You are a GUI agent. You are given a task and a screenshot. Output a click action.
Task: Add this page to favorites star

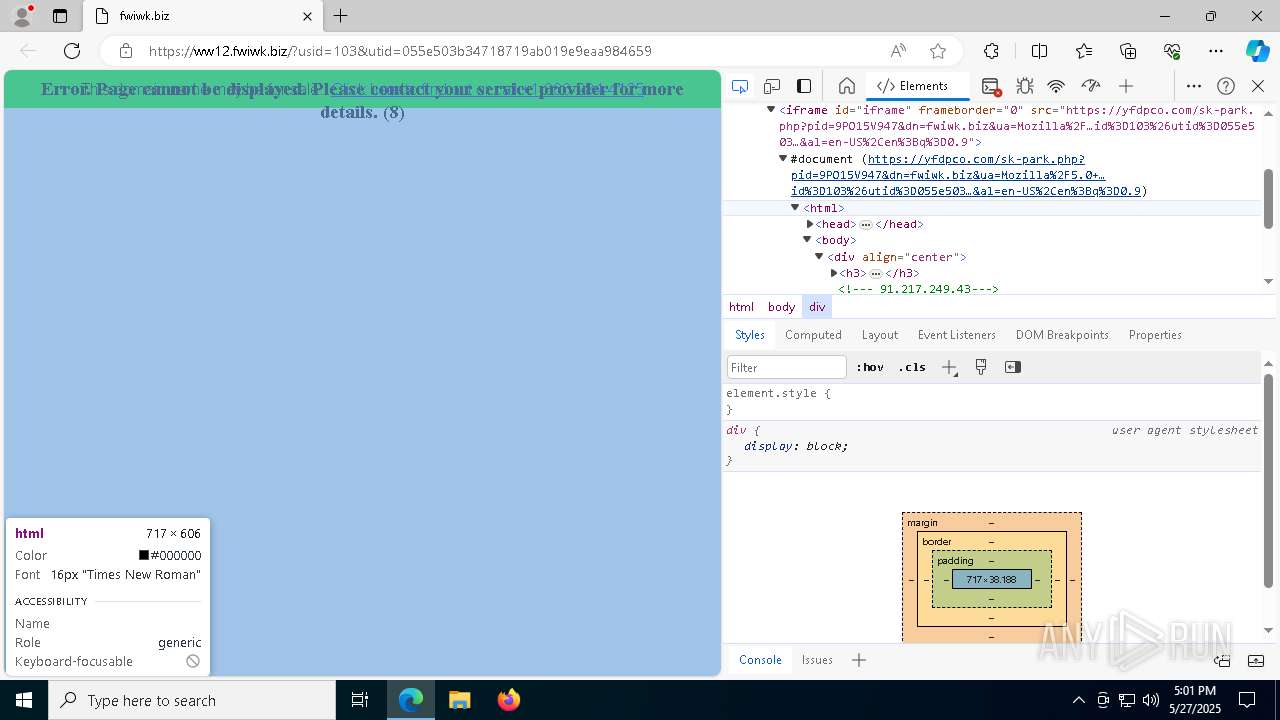click(937, 51)
